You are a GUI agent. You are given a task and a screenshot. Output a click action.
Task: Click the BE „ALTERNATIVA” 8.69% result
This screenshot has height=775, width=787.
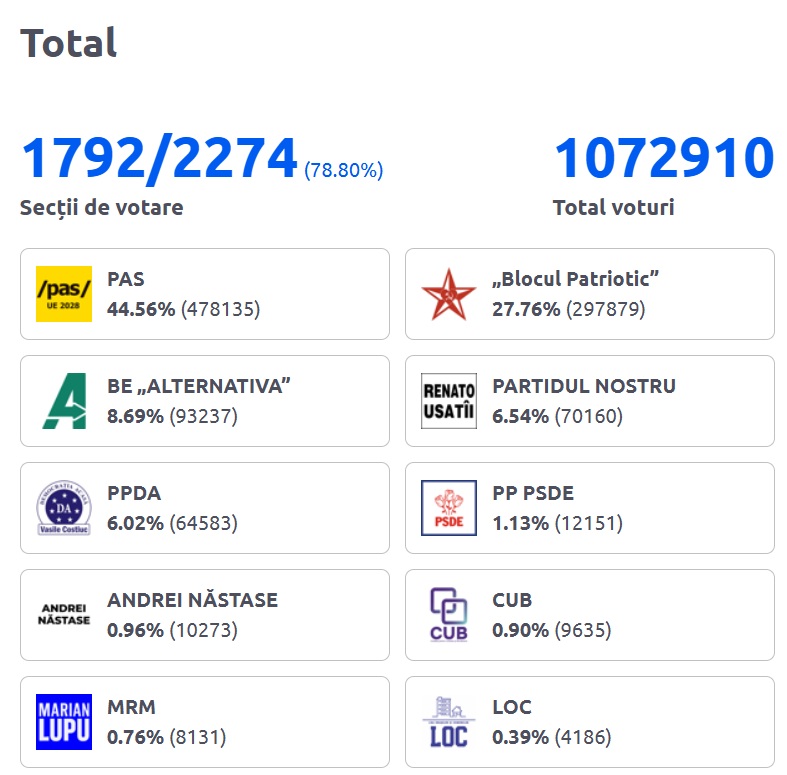click(x=172, y=416)
